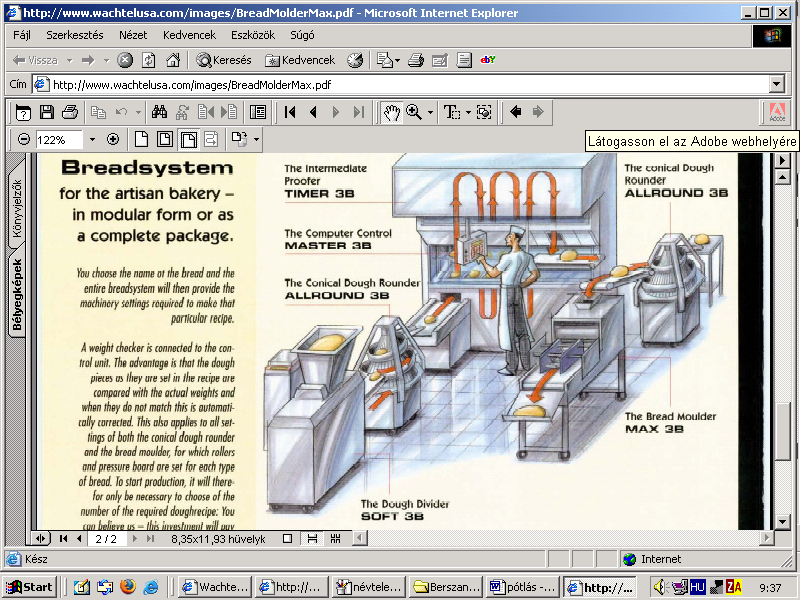Rotate the view with rotate icon

239,139
